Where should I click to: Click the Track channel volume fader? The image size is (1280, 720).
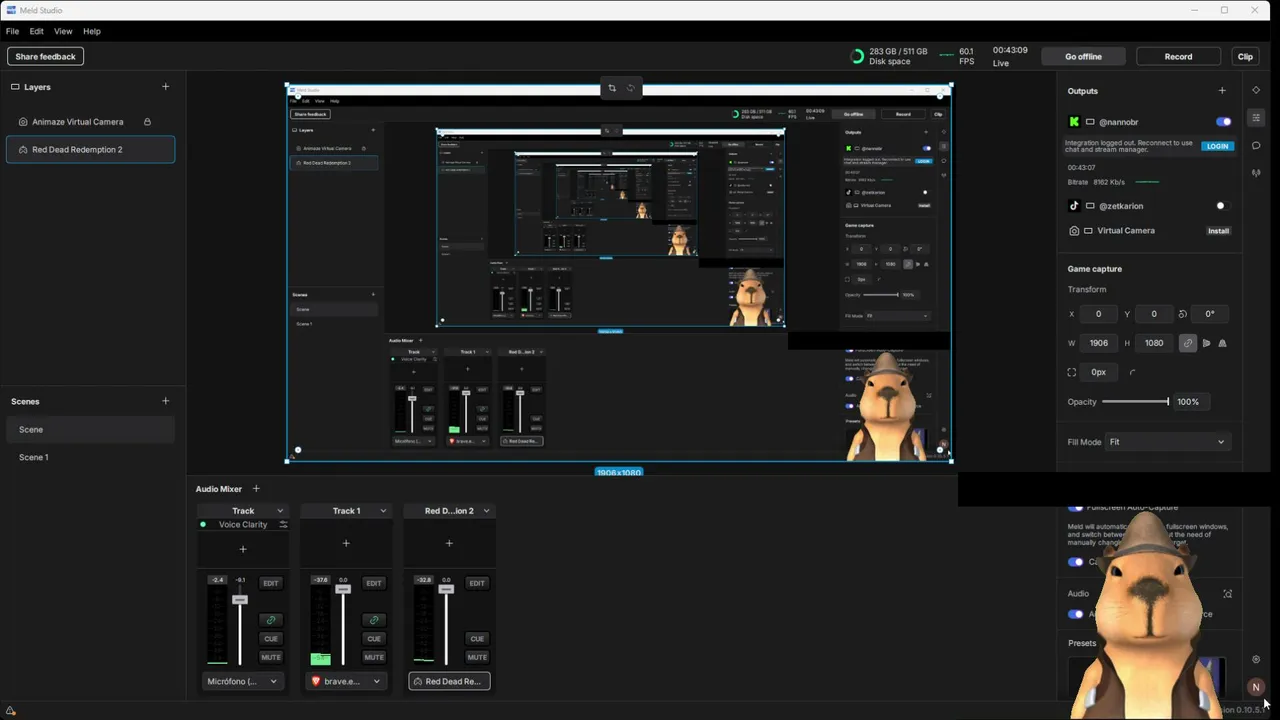(x=240, y=600)
